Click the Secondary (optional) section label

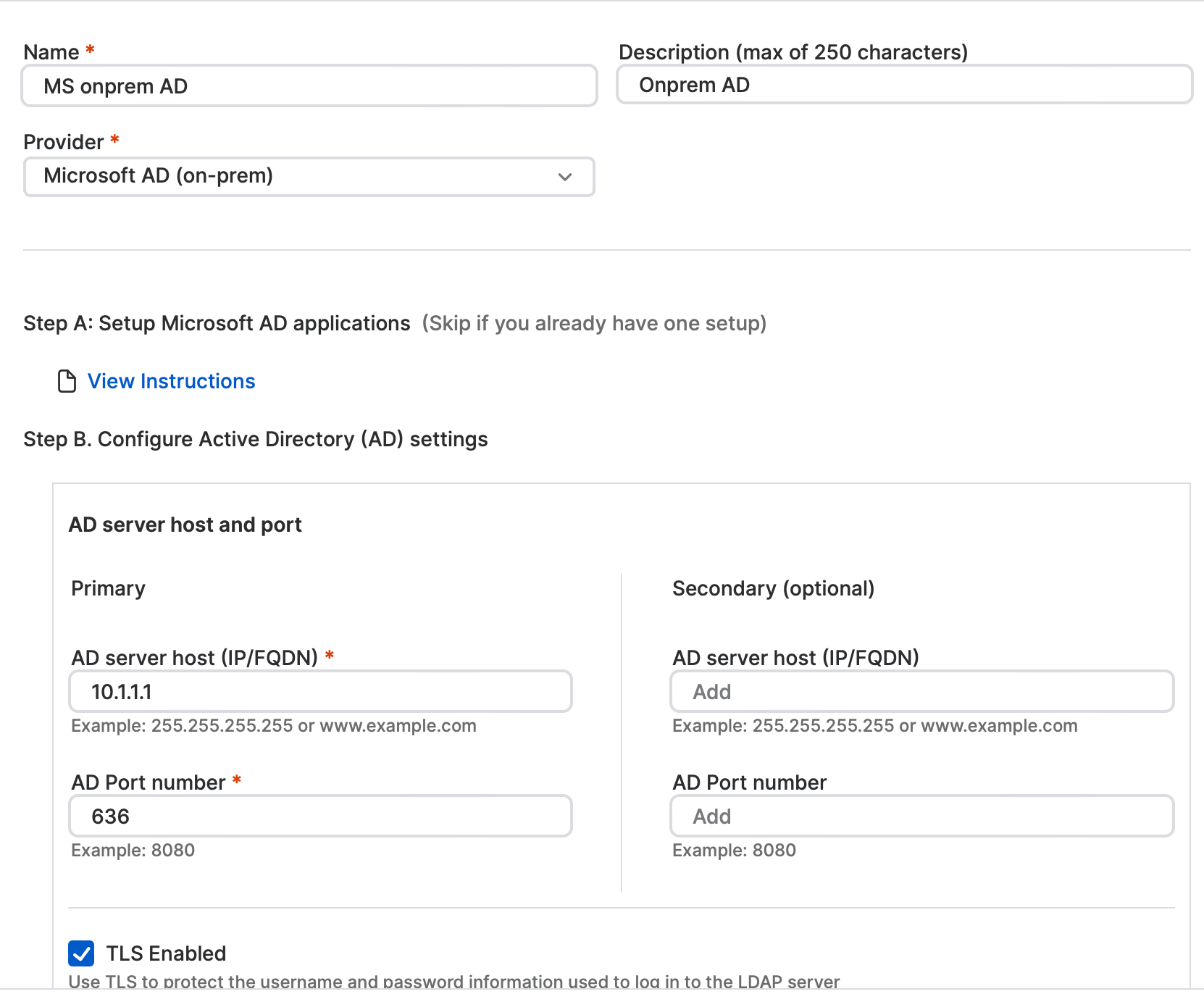(x=773, y=588)
